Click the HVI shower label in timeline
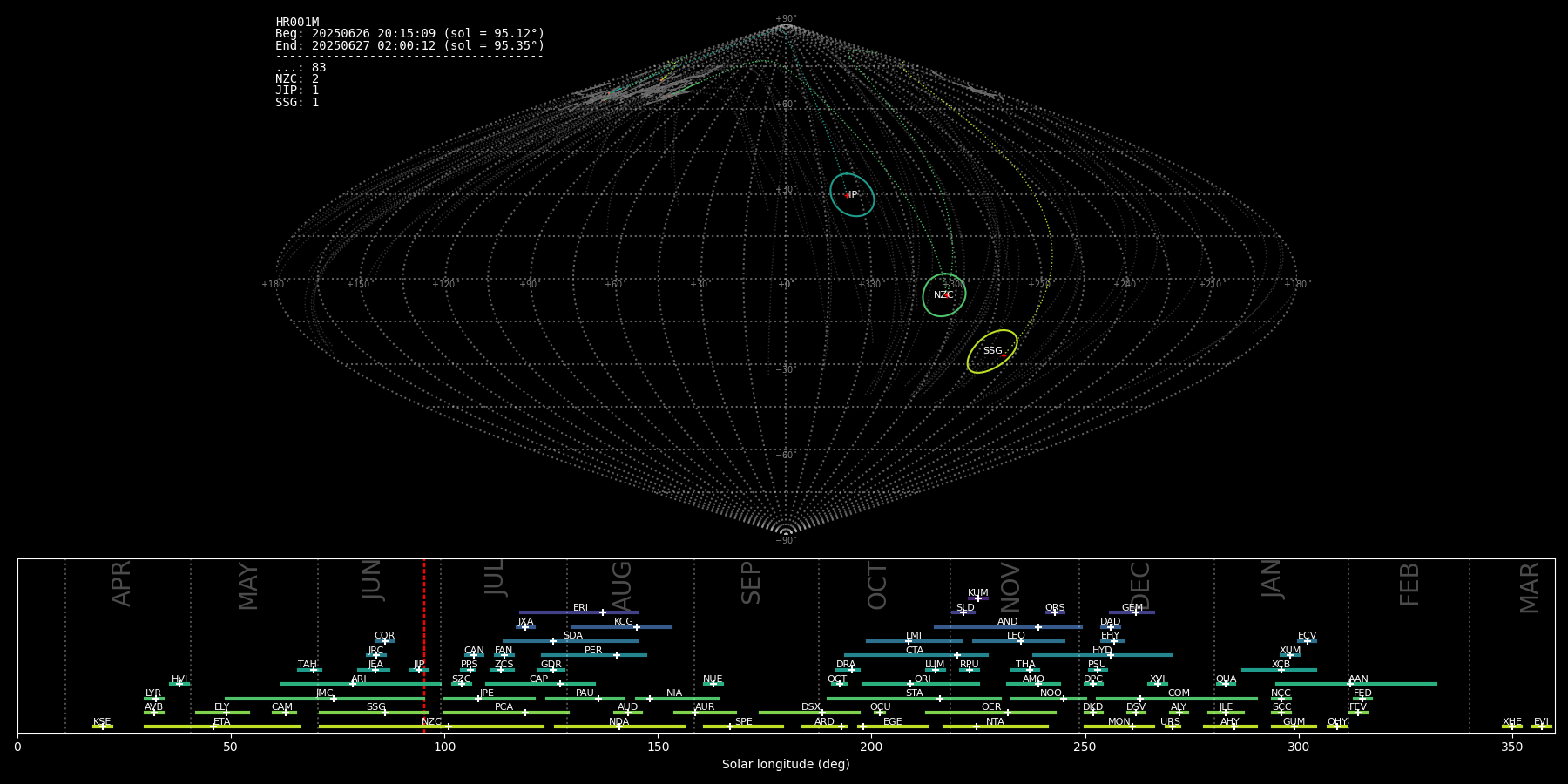1568x784 pixels. pyautogui.click(x=179, y=679)
